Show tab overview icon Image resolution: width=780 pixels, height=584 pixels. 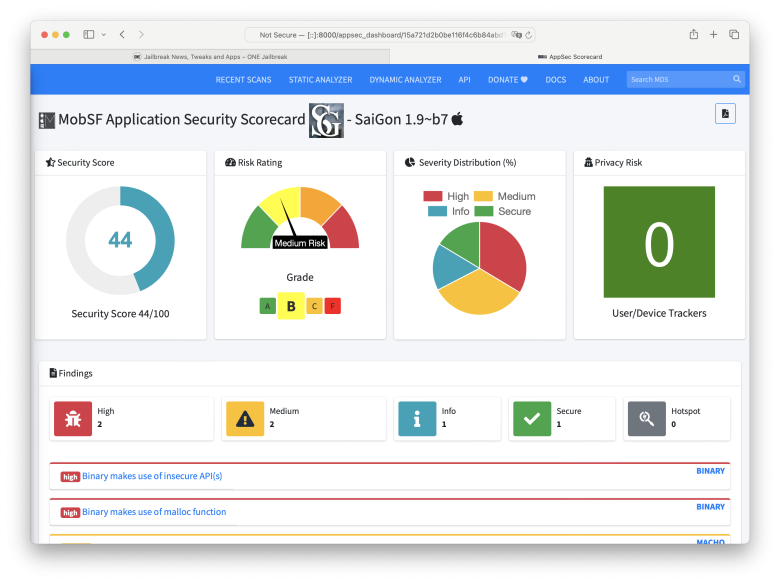point(734,34)
